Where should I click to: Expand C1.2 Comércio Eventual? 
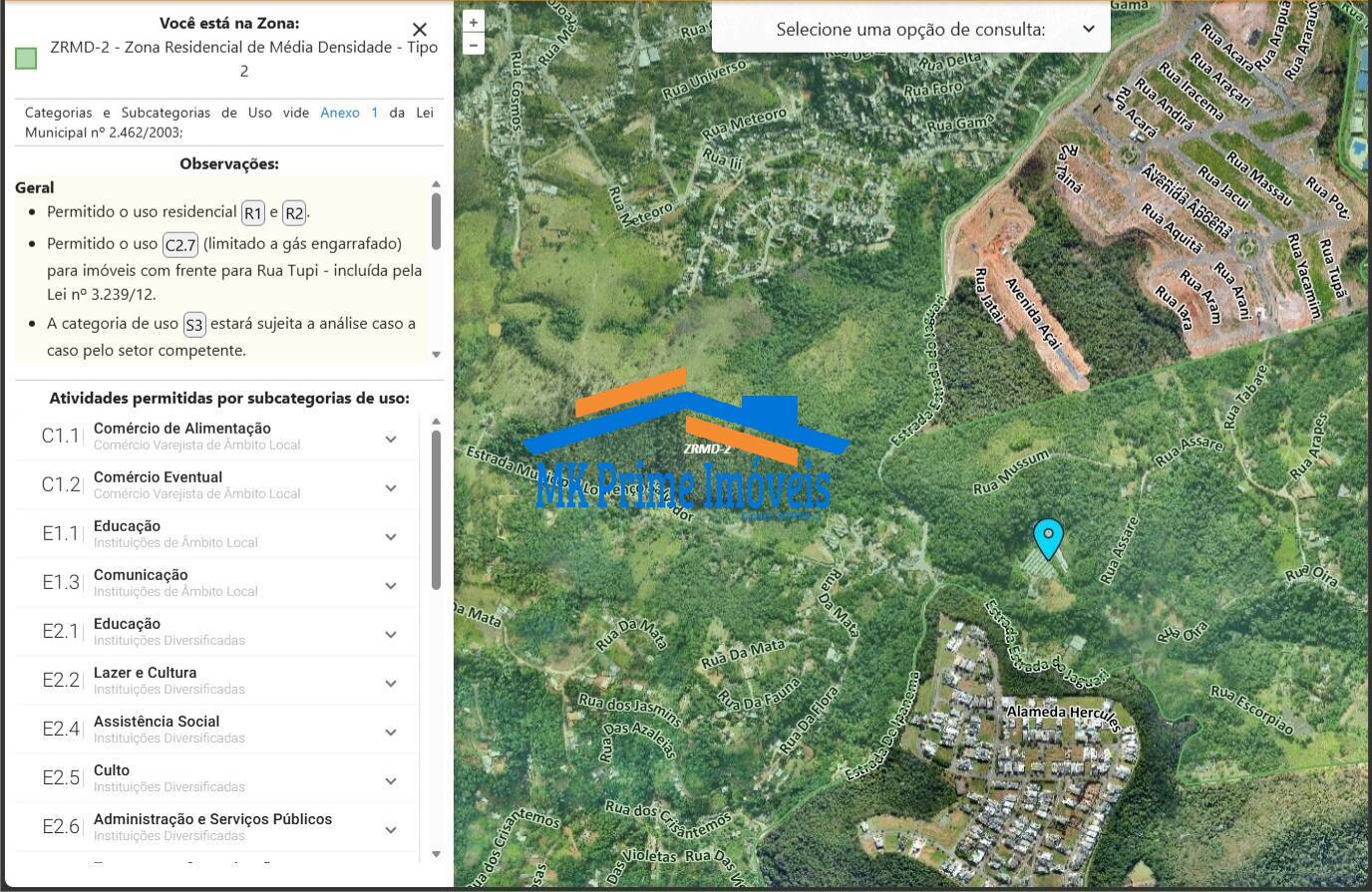tap(217, 485)
